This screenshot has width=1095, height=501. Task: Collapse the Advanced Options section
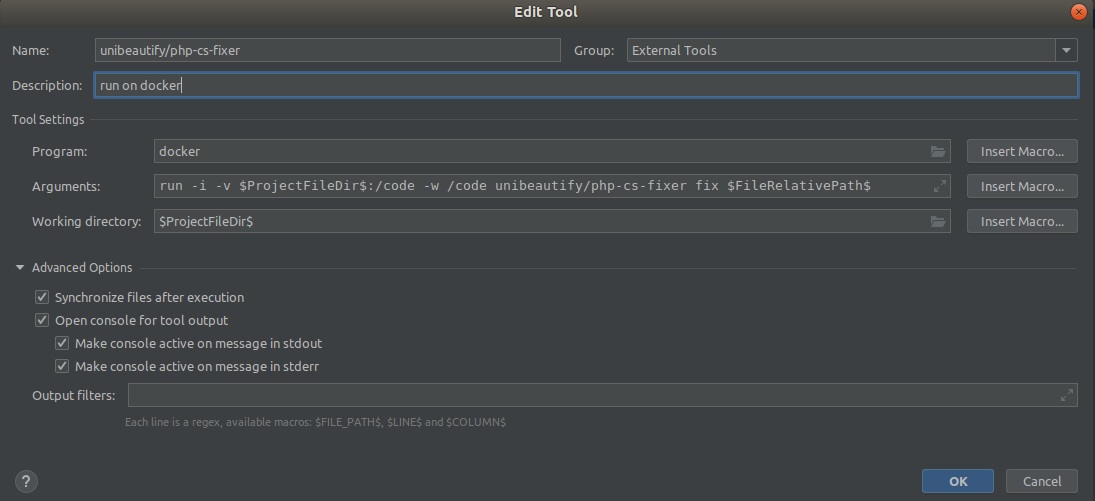click(20, 268)
